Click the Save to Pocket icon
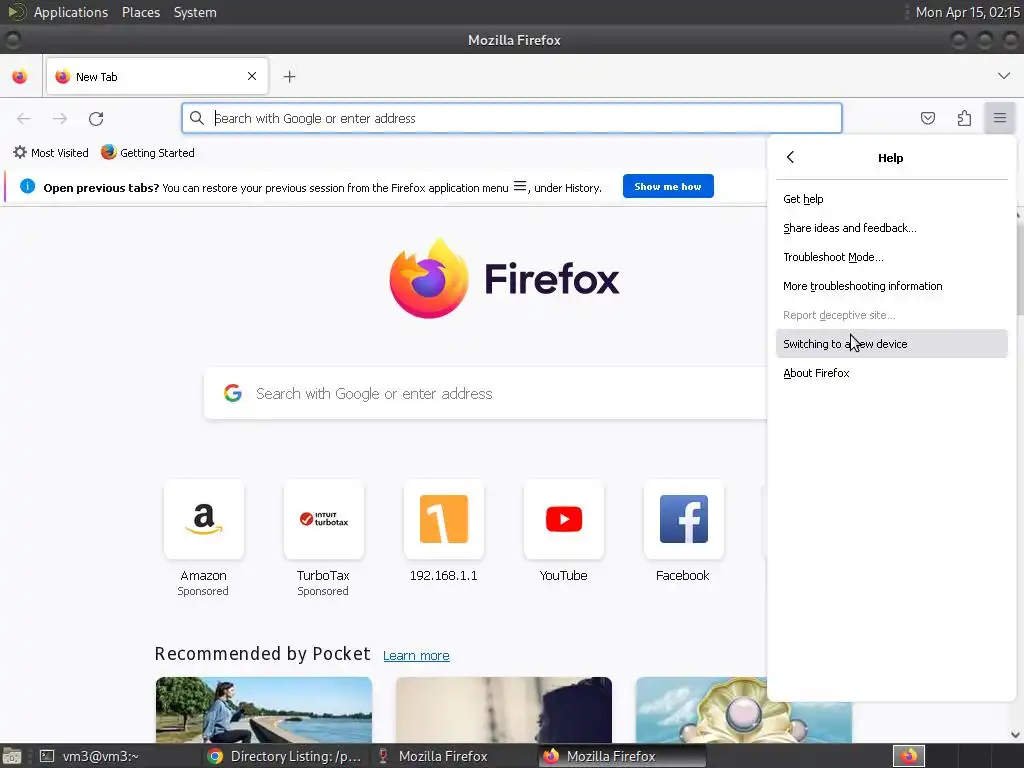Screen dimensions: 1024x768 click(x=927, y=118)
